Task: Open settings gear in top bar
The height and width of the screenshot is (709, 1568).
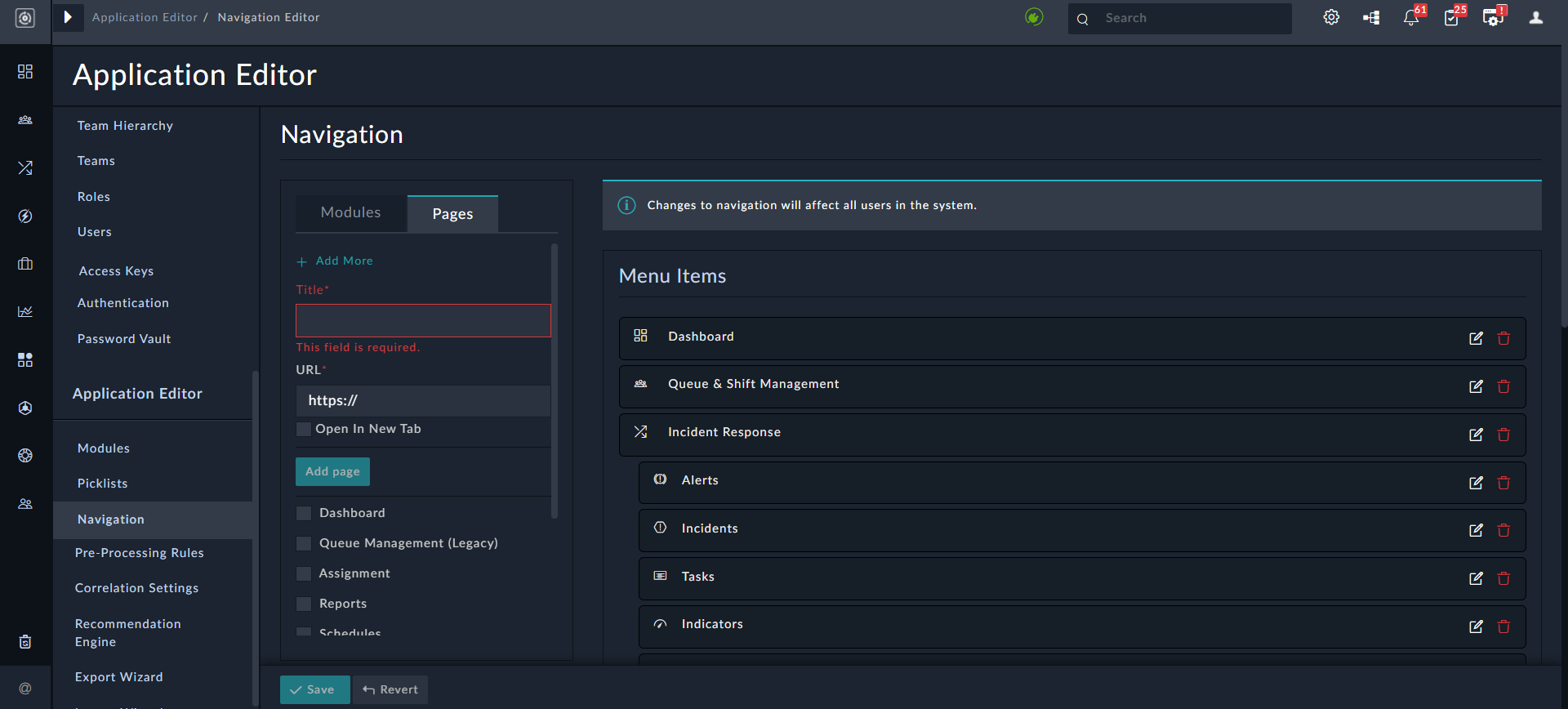Action: [1331, 17]
